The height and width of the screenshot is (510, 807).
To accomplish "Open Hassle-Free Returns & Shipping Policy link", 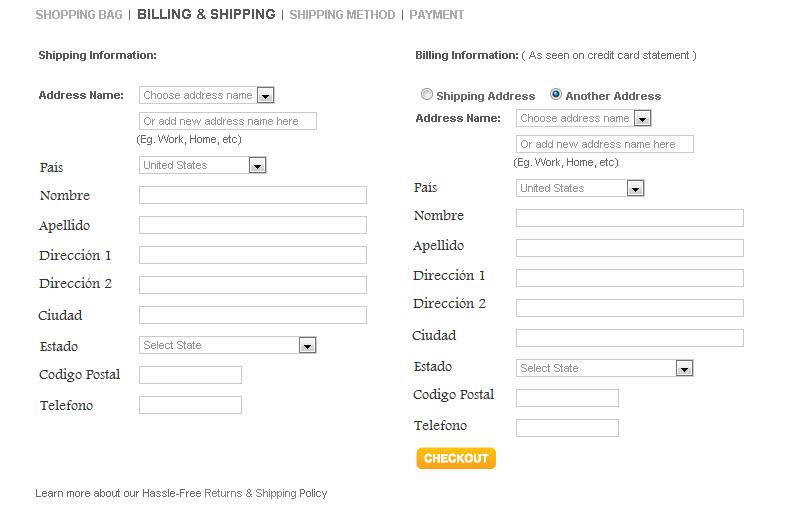I will [234, 493].
